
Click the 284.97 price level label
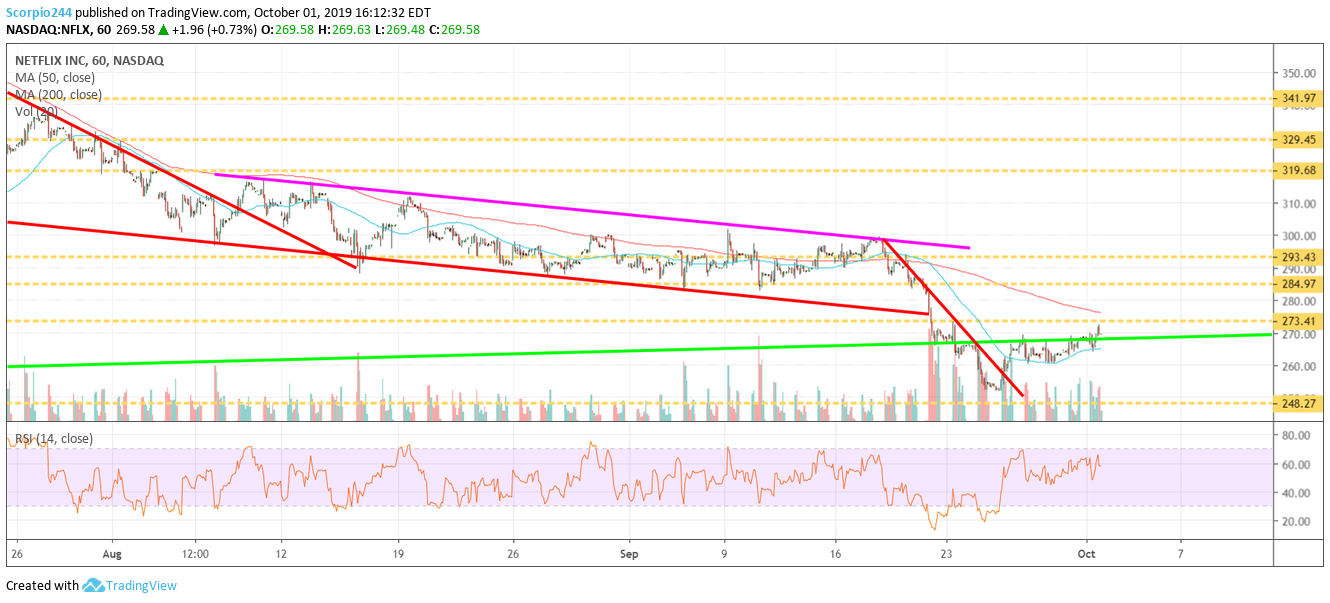coord(1299,284)
